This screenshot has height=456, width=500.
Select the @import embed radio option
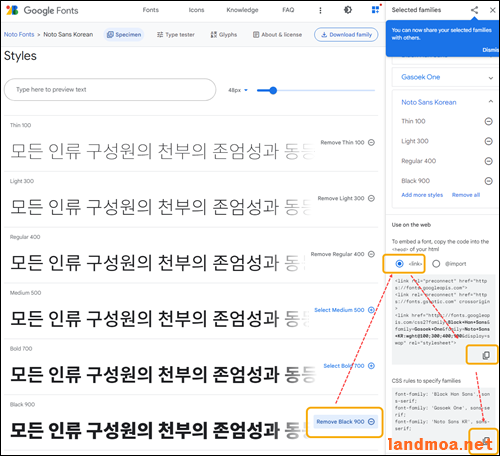436,264
